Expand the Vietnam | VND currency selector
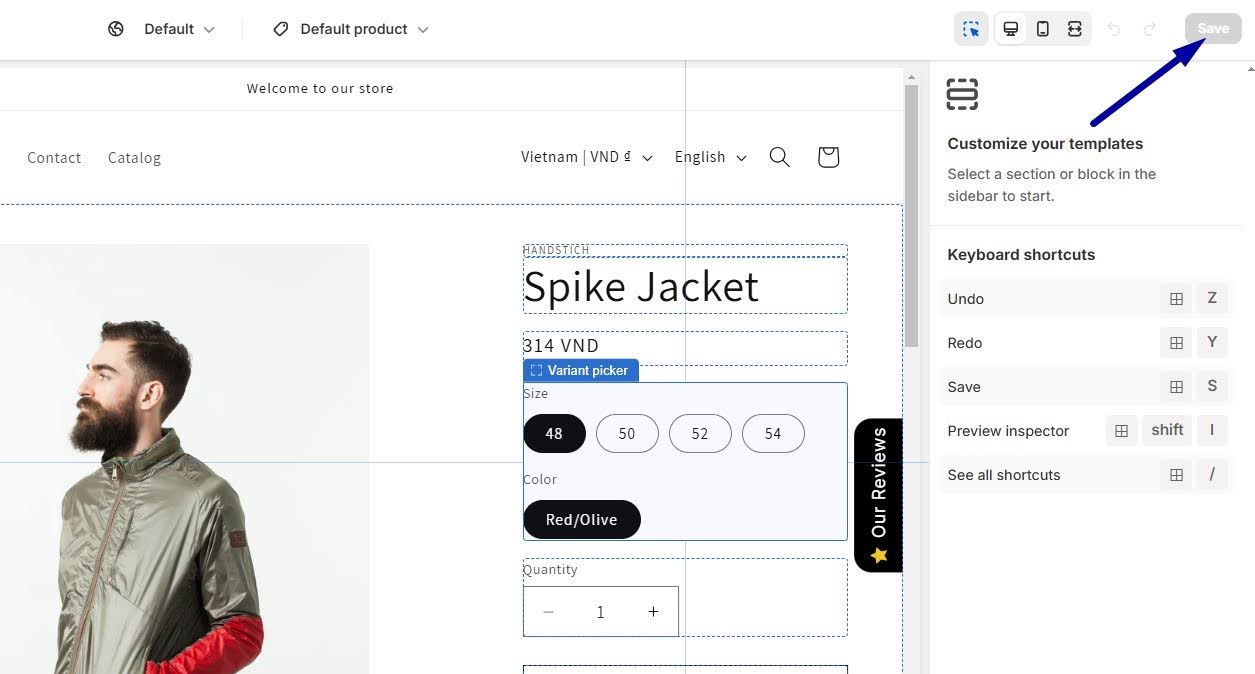This screenshot has height=674, width=1255. tap(587, 157)
